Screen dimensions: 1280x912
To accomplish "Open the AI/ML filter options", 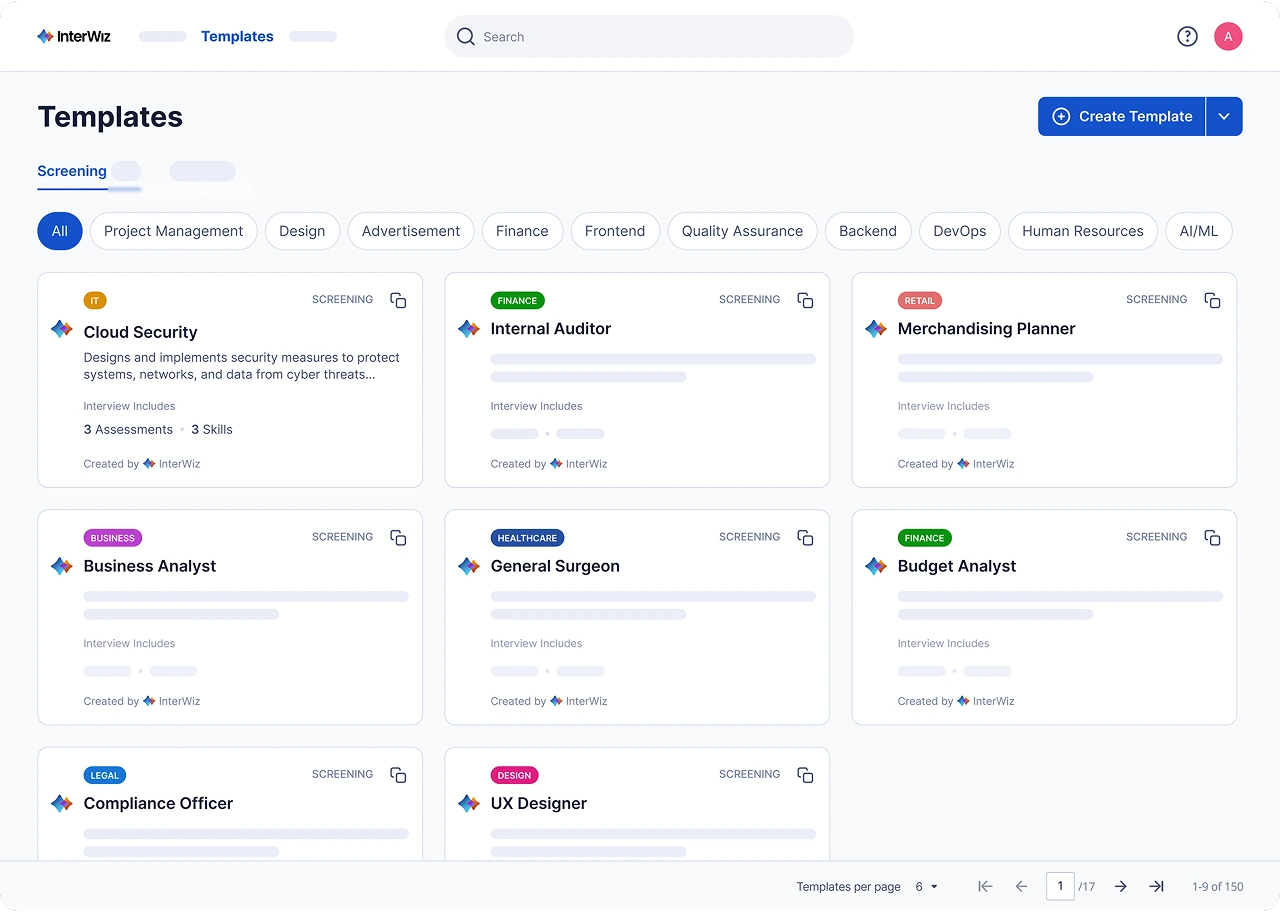I will coord(1198,231).
